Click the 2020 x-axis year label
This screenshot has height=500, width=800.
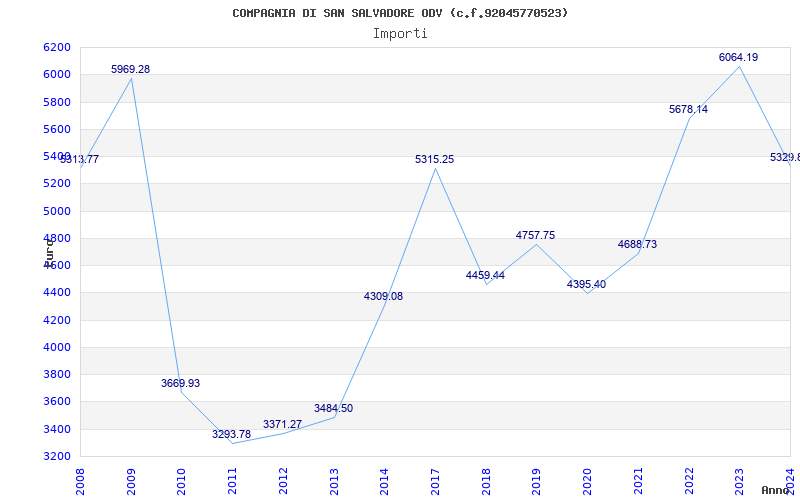tap(587, 482)
